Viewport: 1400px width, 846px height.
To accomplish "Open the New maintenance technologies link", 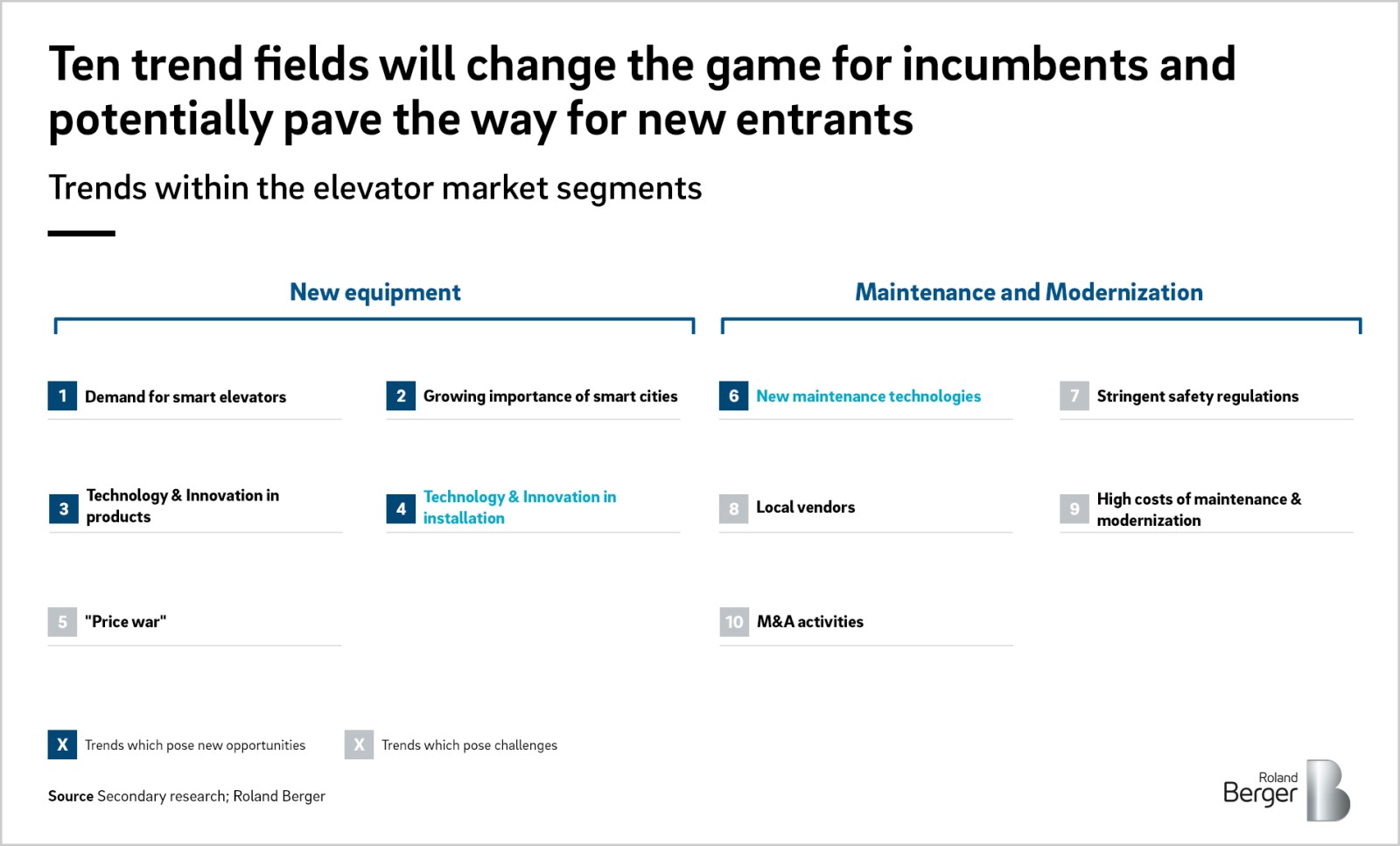I will [868, 396].
